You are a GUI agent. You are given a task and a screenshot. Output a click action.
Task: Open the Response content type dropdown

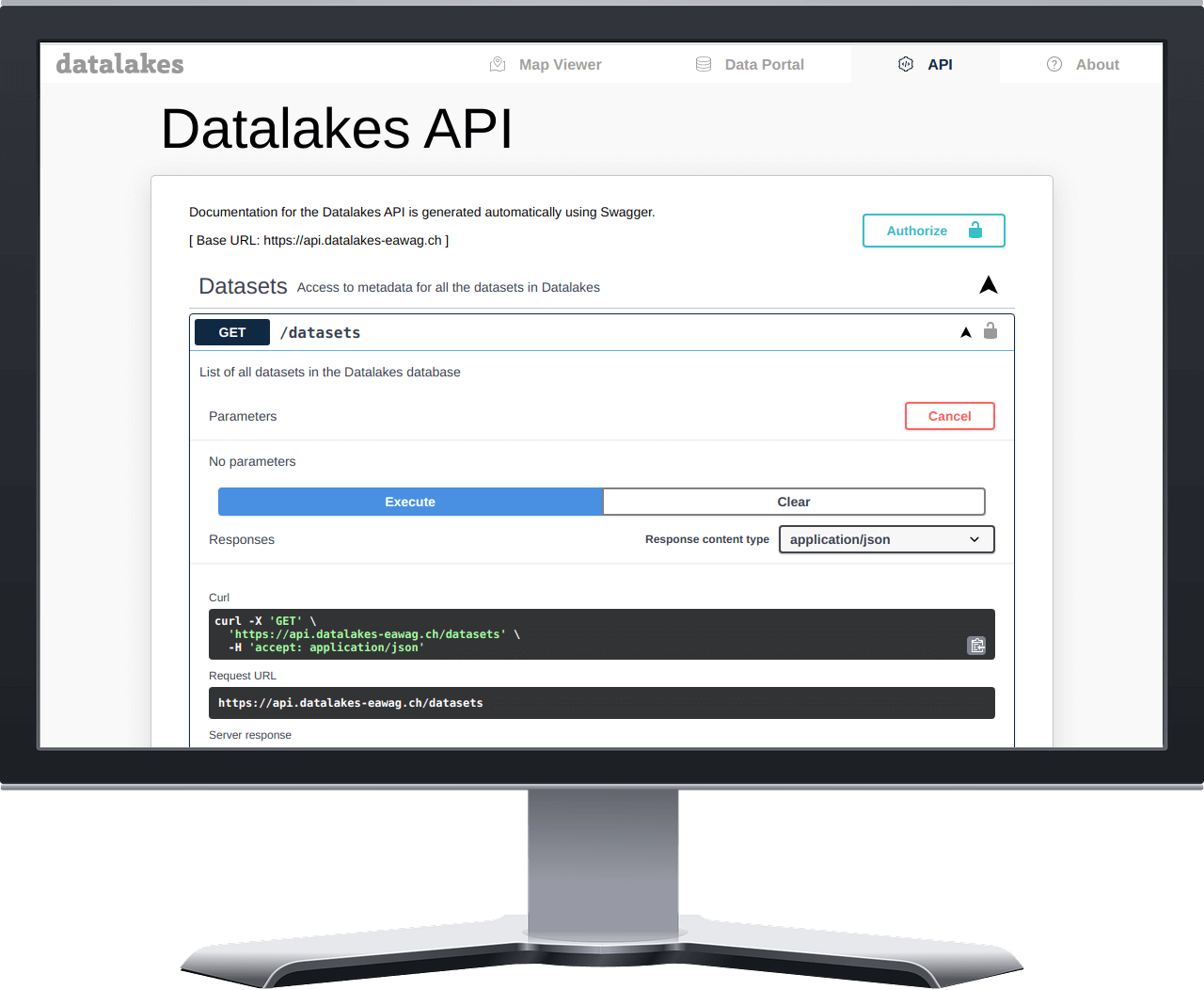[886, 539]
